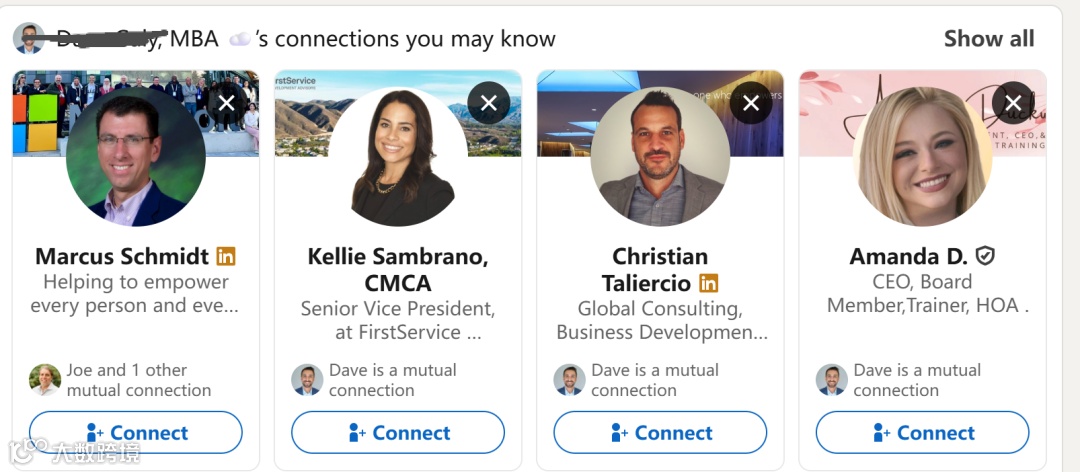Connect with Marcus Schmidt
Viewport: 1080px width, 472px height.
(136, 433)
